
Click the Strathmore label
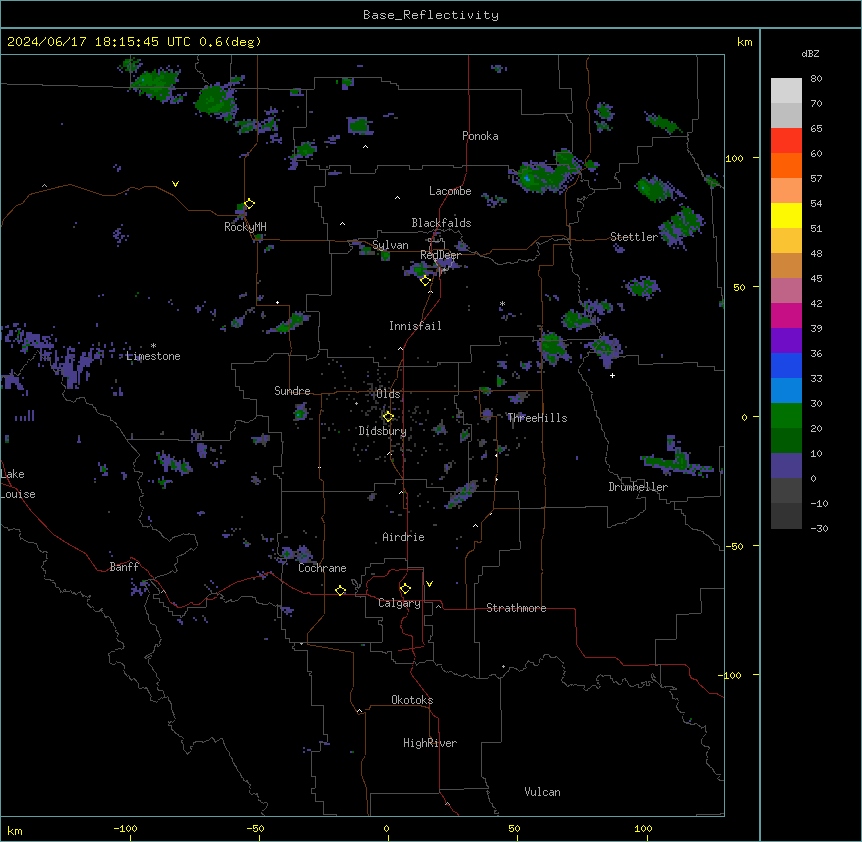click(516, 608)
